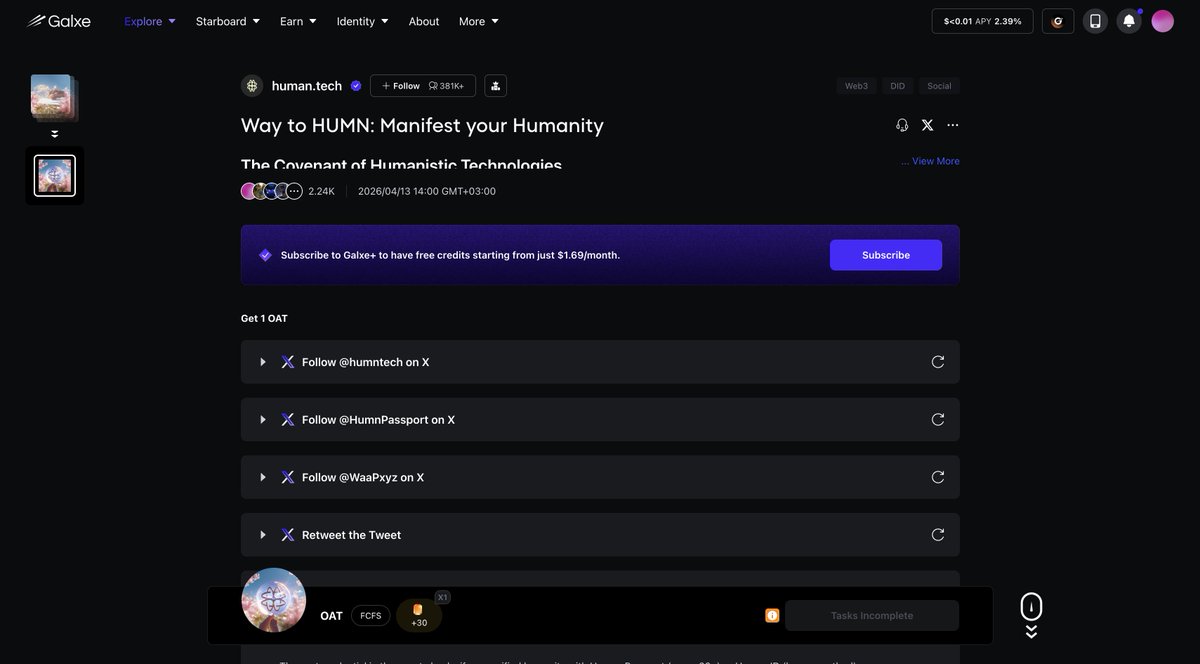Refresh the Follow @humntech task status

click(x=938, y=362)
